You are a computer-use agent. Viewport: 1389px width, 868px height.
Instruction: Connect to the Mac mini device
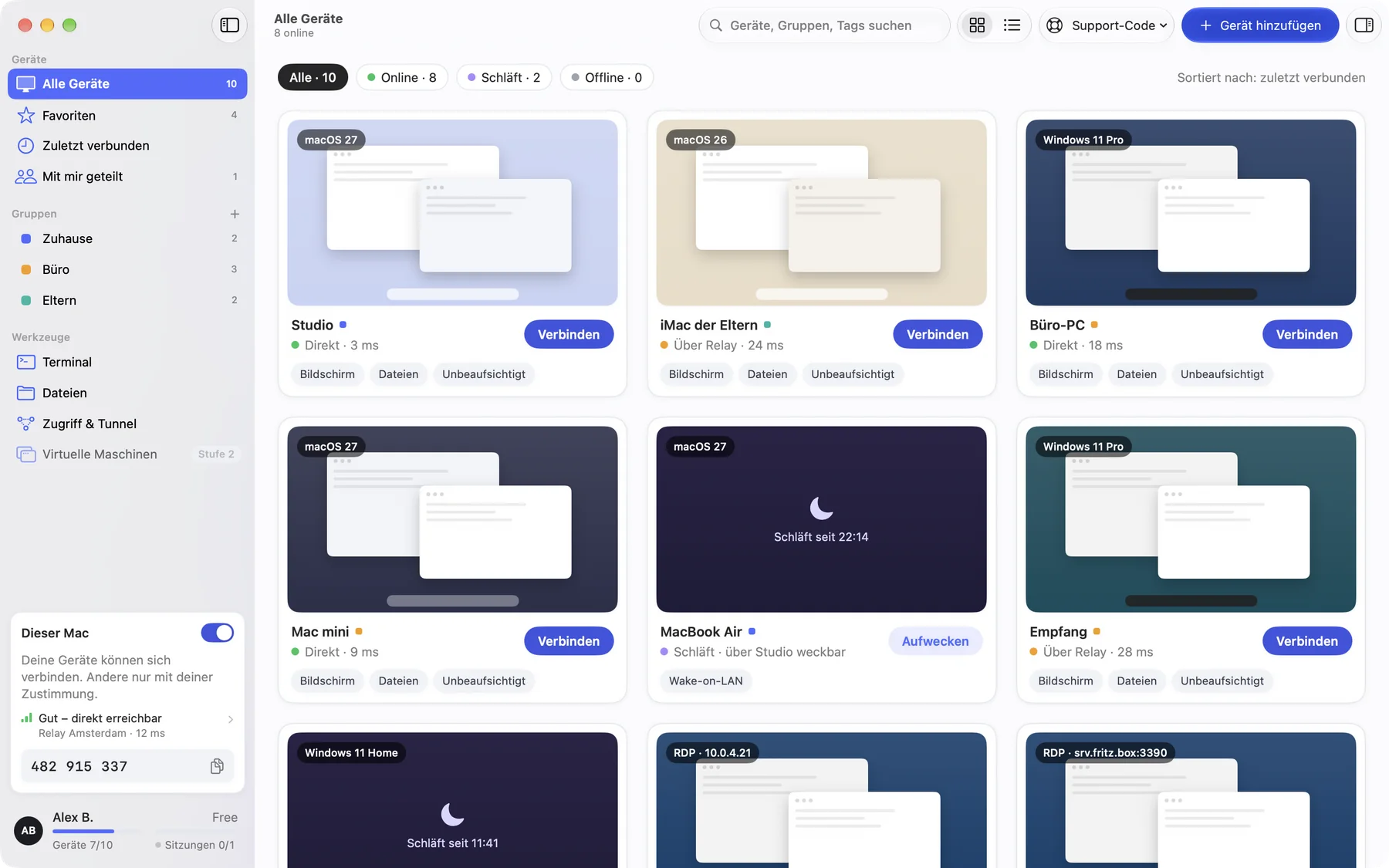coord(569,641)
